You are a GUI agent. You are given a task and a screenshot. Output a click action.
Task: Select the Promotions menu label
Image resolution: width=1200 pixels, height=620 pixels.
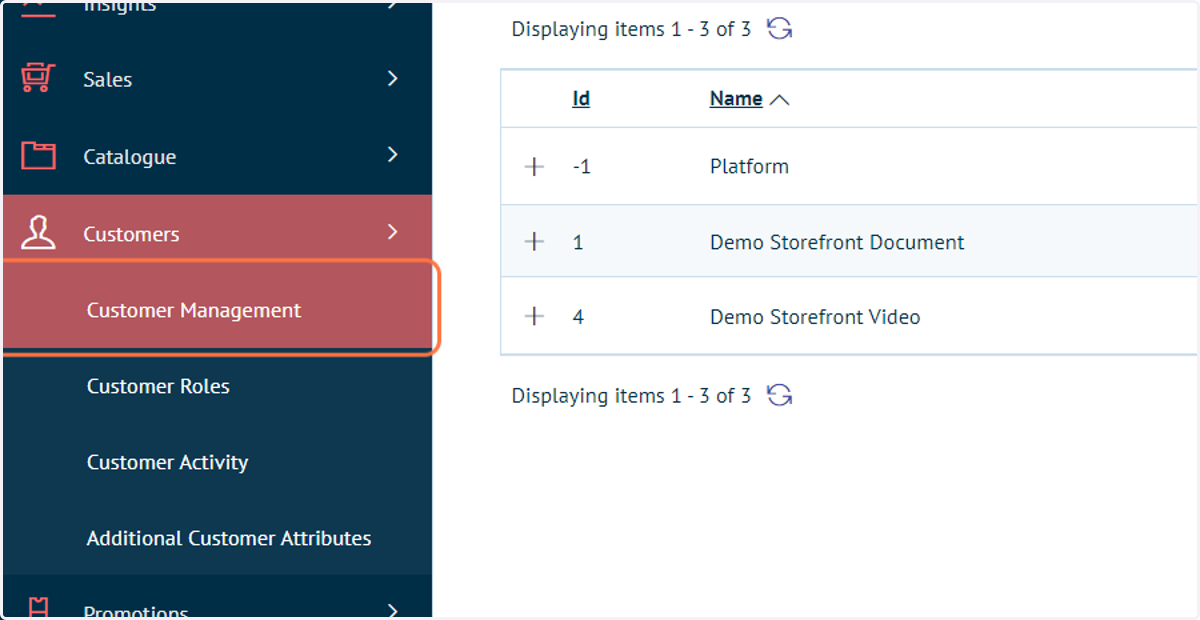pos(136,612)
